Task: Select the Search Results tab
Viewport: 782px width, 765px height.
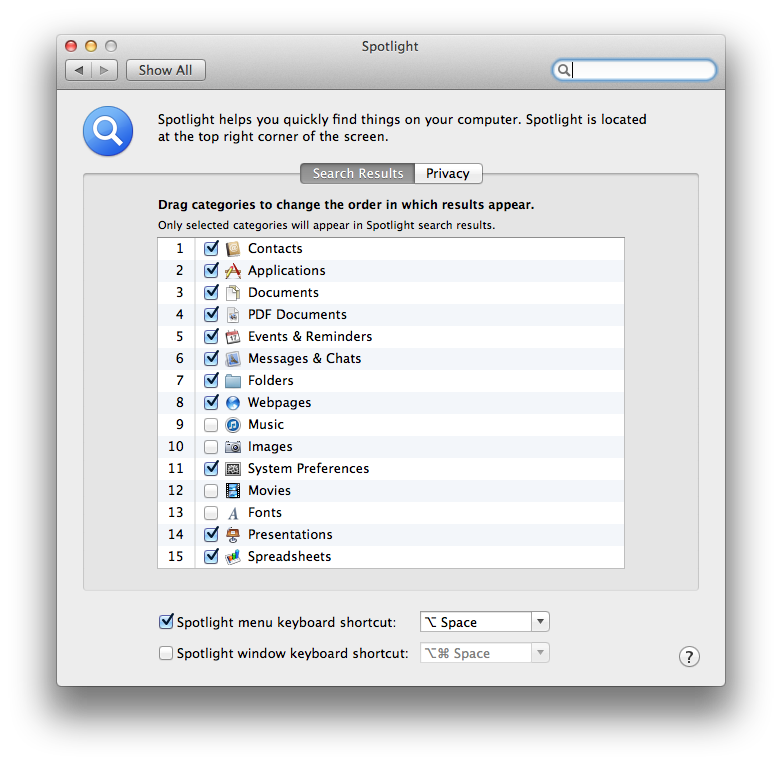Action: [x=358, y=174]
